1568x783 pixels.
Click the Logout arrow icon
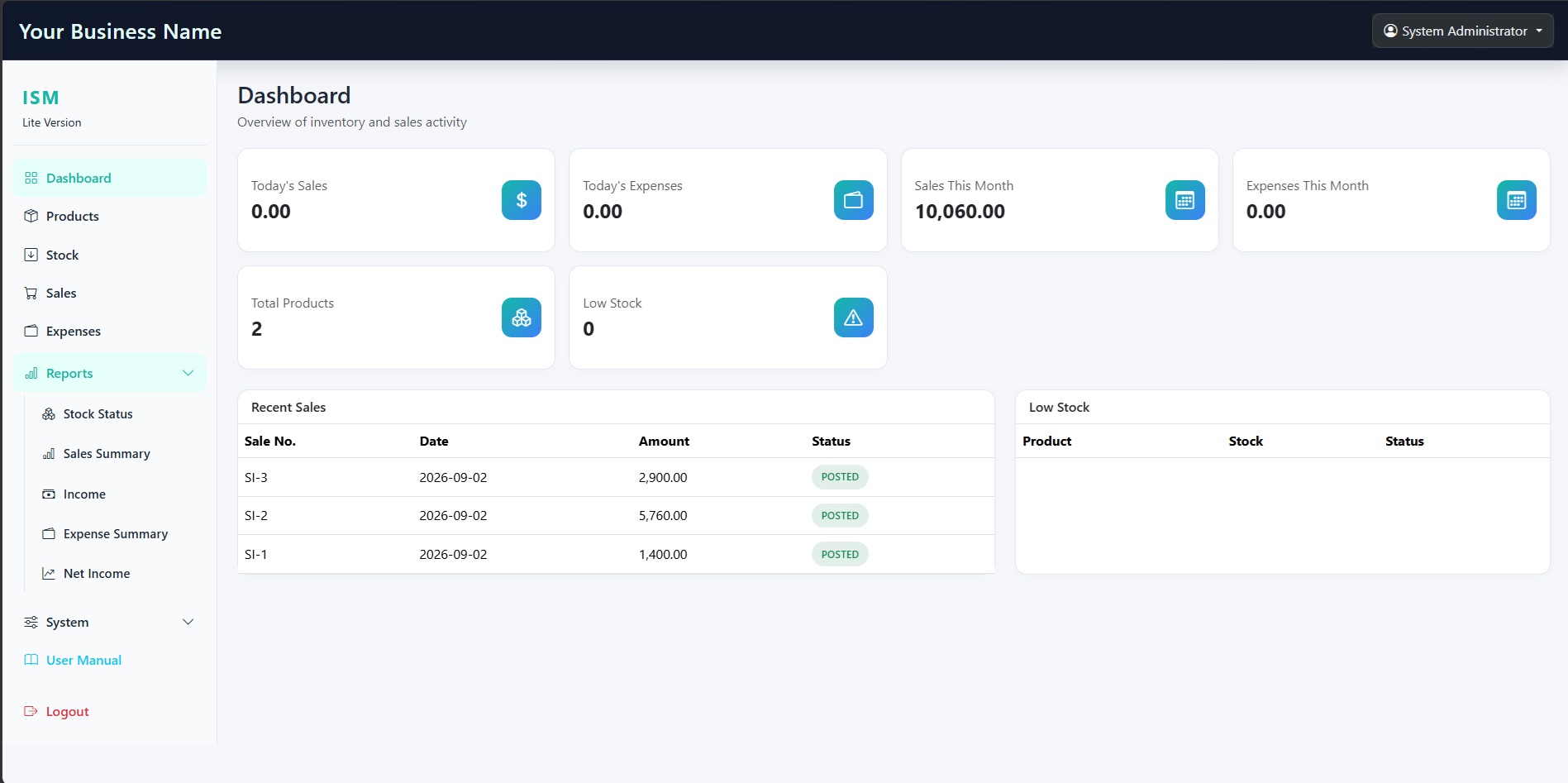[31, 711]
